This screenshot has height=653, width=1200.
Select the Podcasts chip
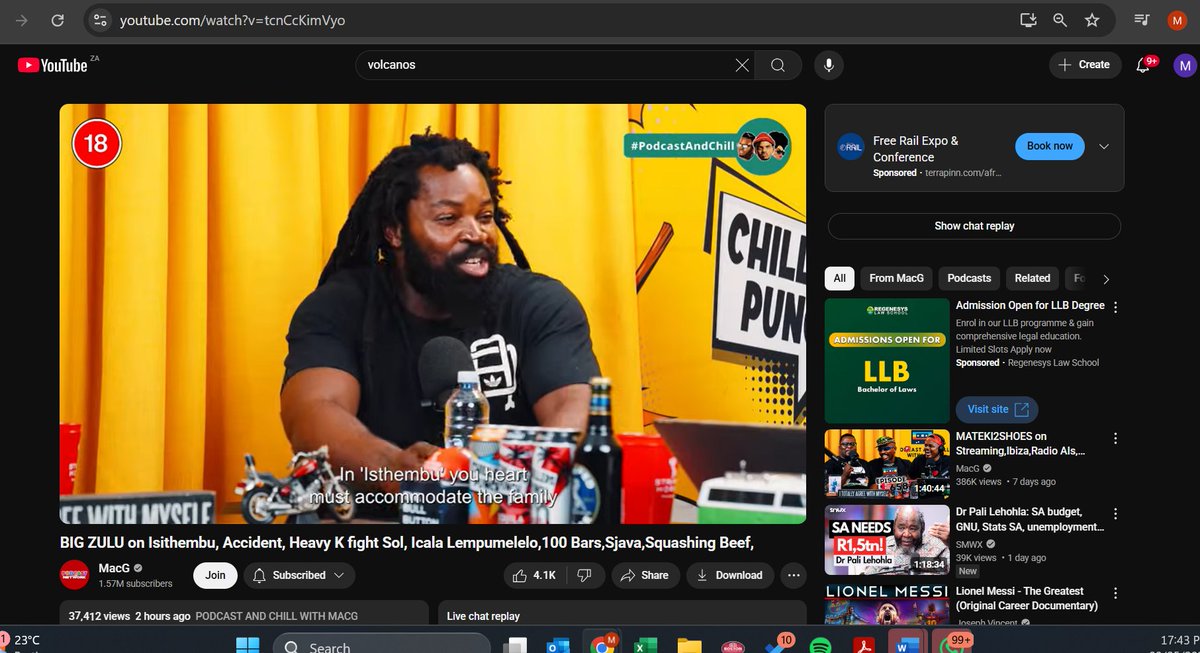click(x=969, y=278)
